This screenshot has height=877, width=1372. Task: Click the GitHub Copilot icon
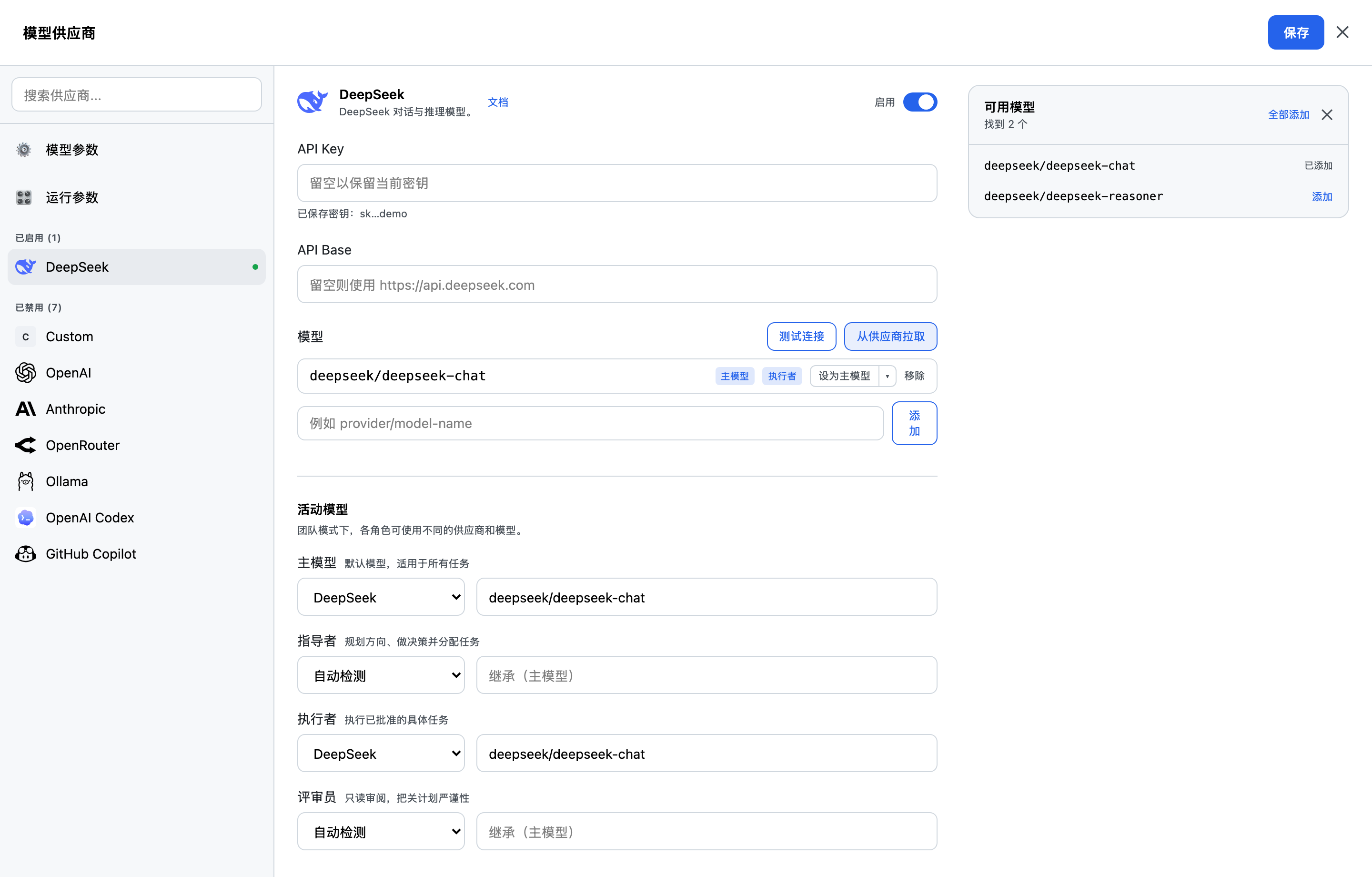click(26, 554)
